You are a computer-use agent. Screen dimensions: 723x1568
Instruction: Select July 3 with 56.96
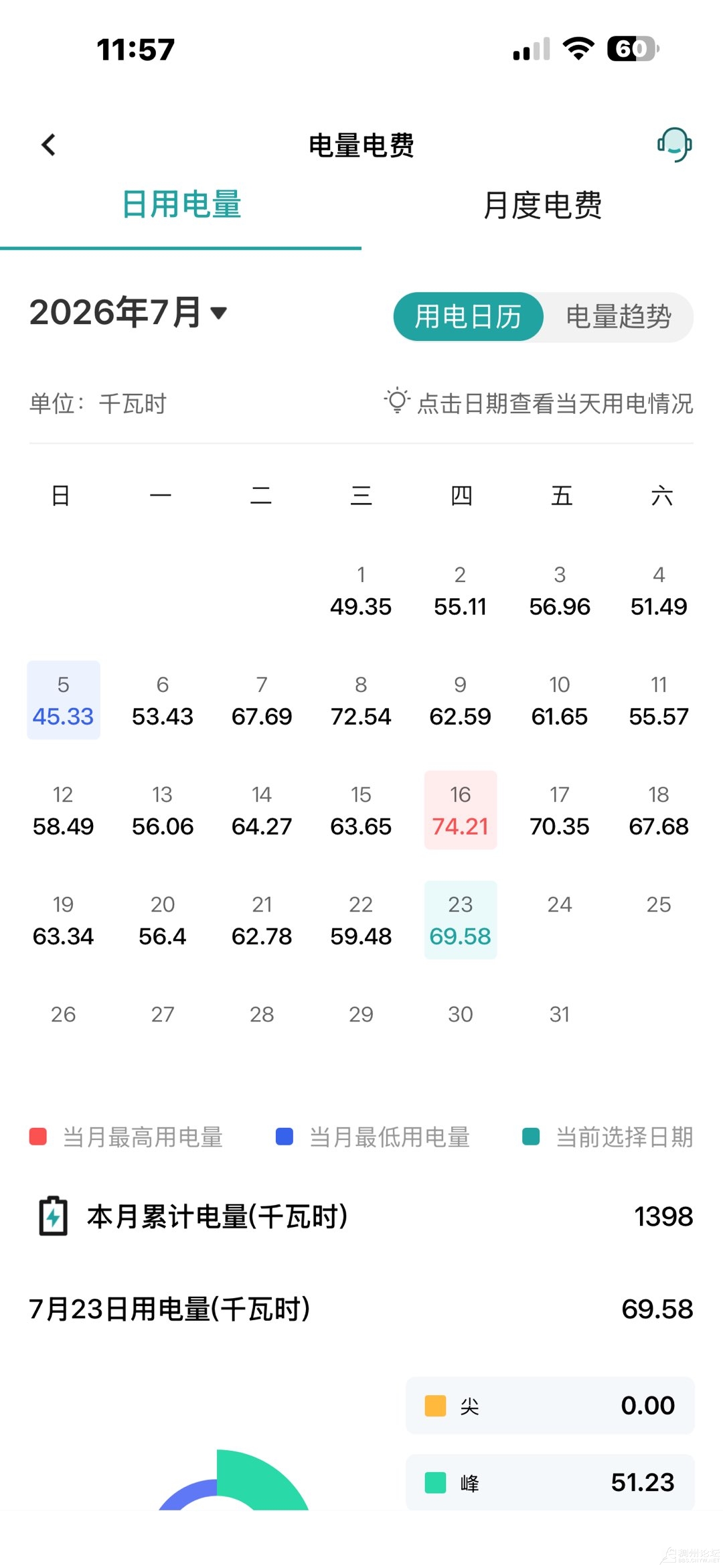pyautogui.click(x=560, y=591)
